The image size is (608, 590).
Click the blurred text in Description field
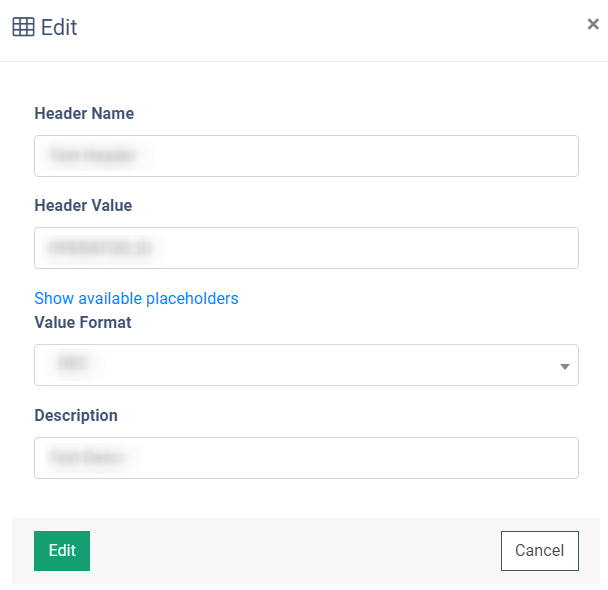87,458
